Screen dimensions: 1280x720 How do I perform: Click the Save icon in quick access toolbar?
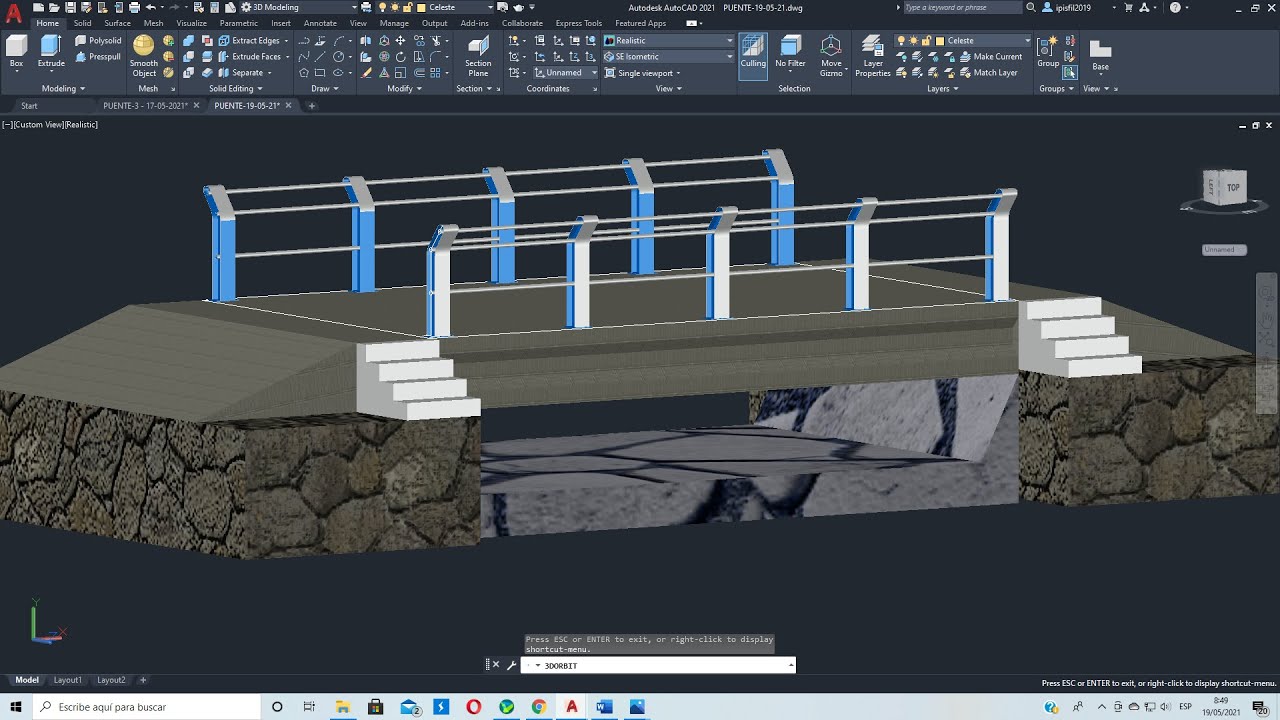point(70,7)
